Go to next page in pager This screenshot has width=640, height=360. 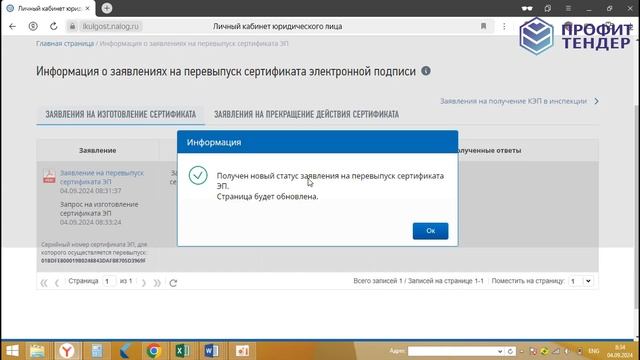[x=144, y=282]
